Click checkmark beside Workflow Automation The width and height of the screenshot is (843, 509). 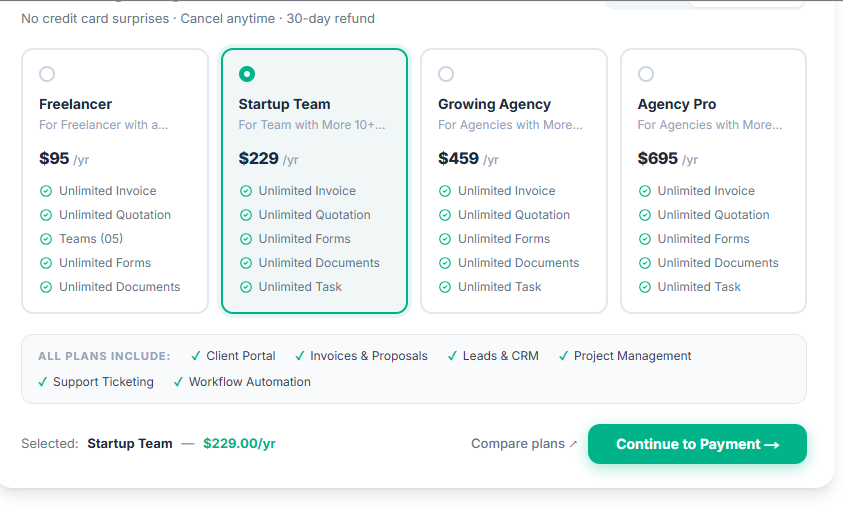[178, 382]
